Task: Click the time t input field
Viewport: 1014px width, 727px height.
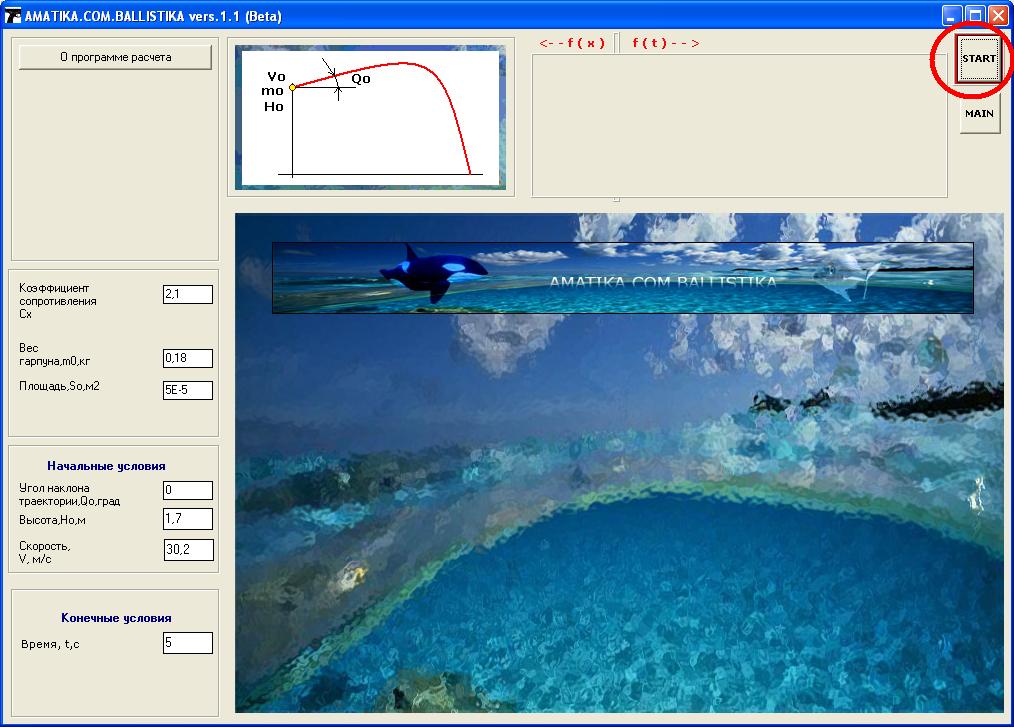Action: pos(188,642)
